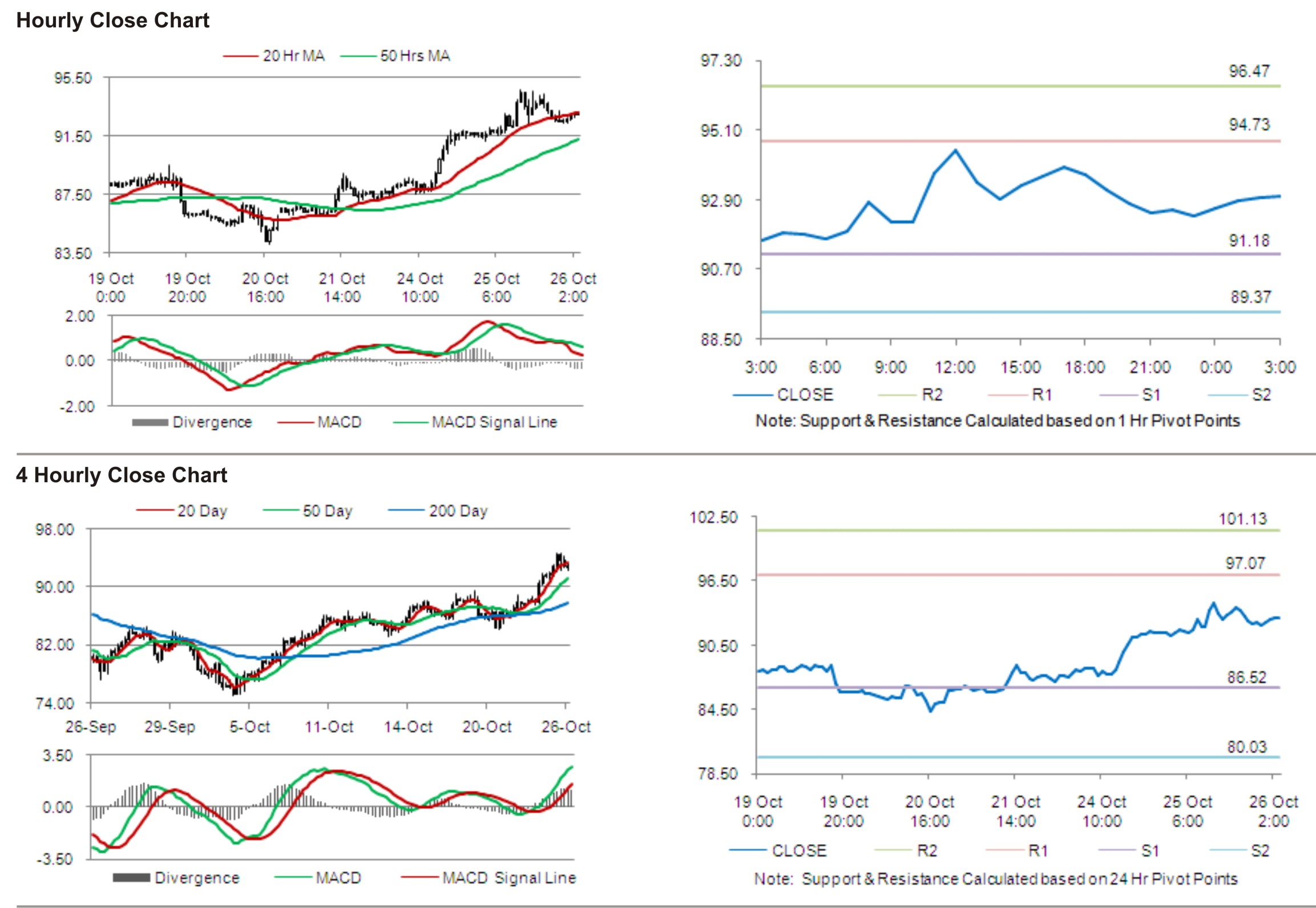Click the 88.50 axis value
Image resolution: width=1316 pixels, height=908 pixels.
(721, 340)
